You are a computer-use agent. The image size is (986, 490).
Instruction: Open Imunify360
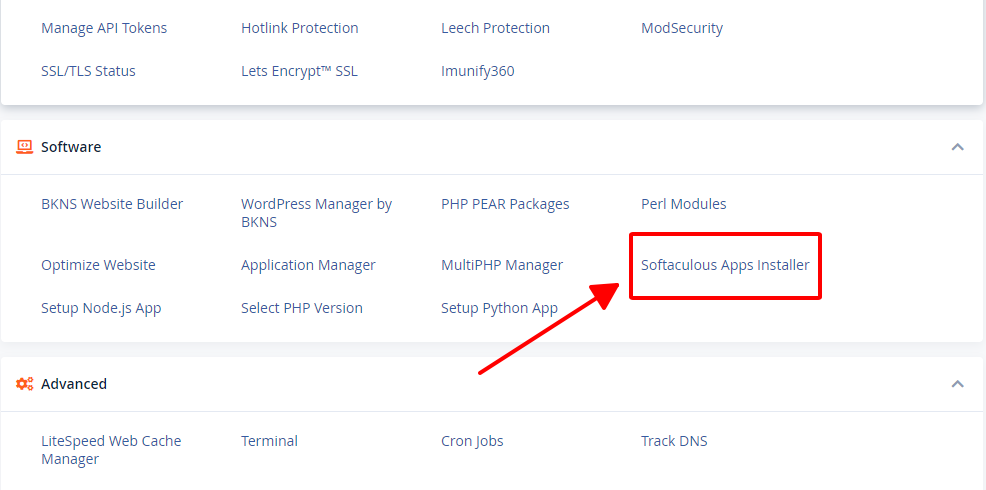(x=478, y=71)
